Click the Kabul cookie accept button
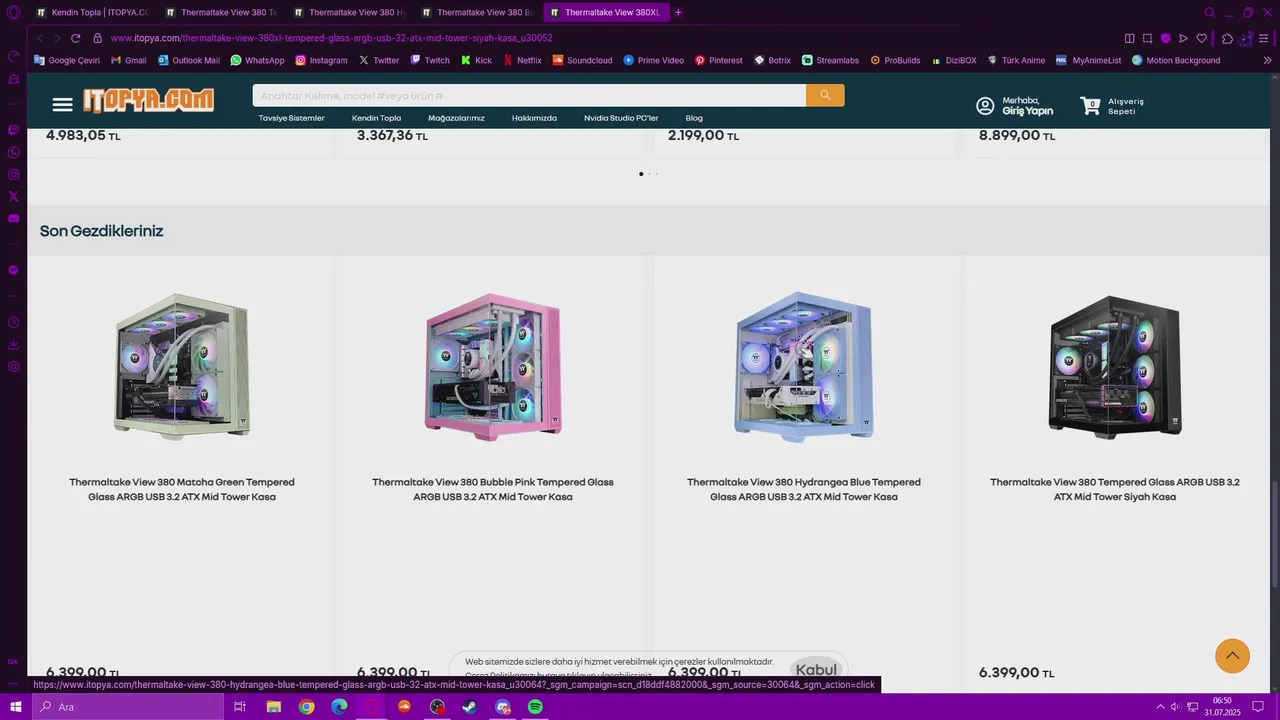 (x=816, y=670)
